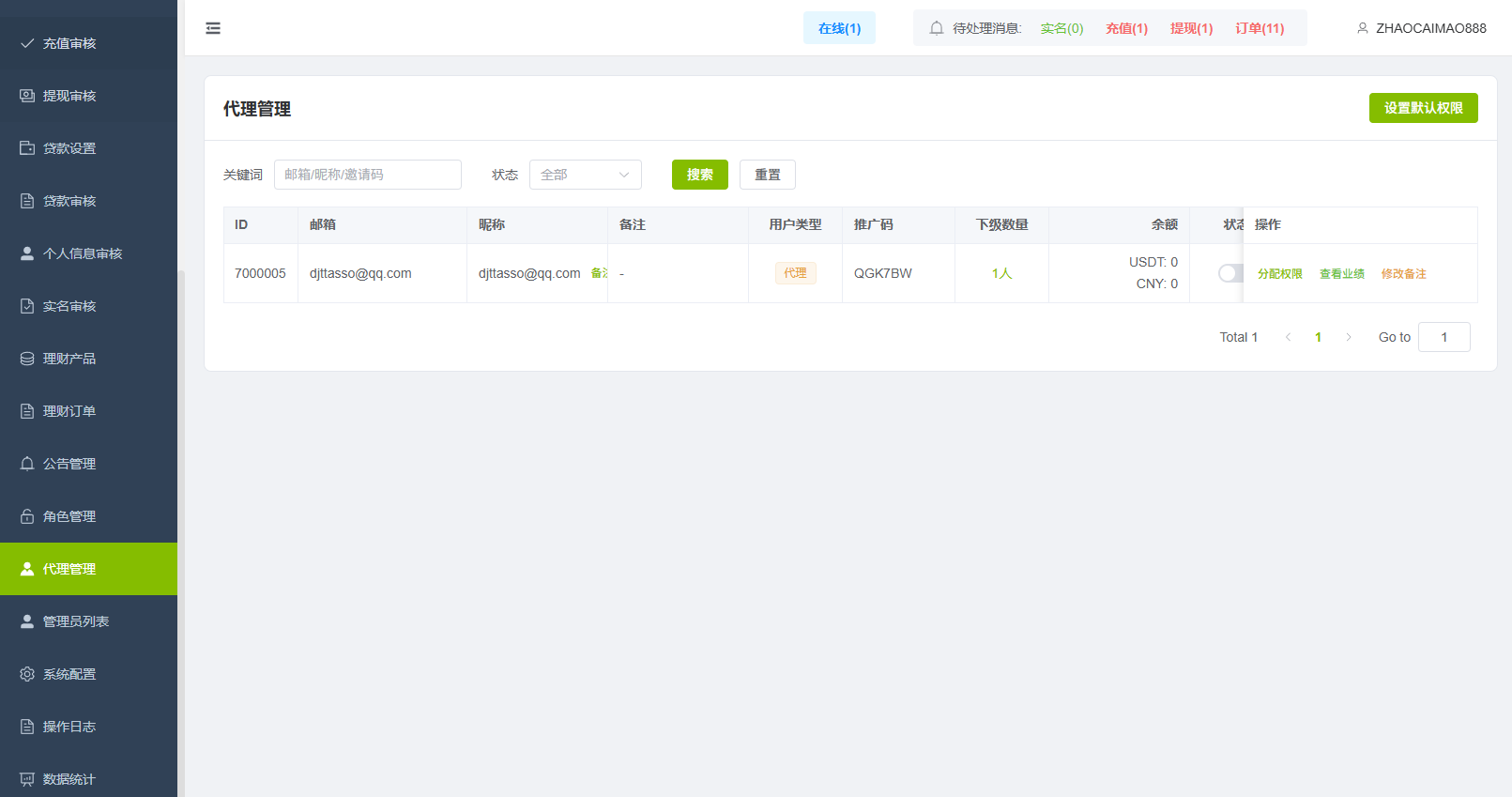
Task: Toggle the status switch for agent 7000005
Action: 1229,273
